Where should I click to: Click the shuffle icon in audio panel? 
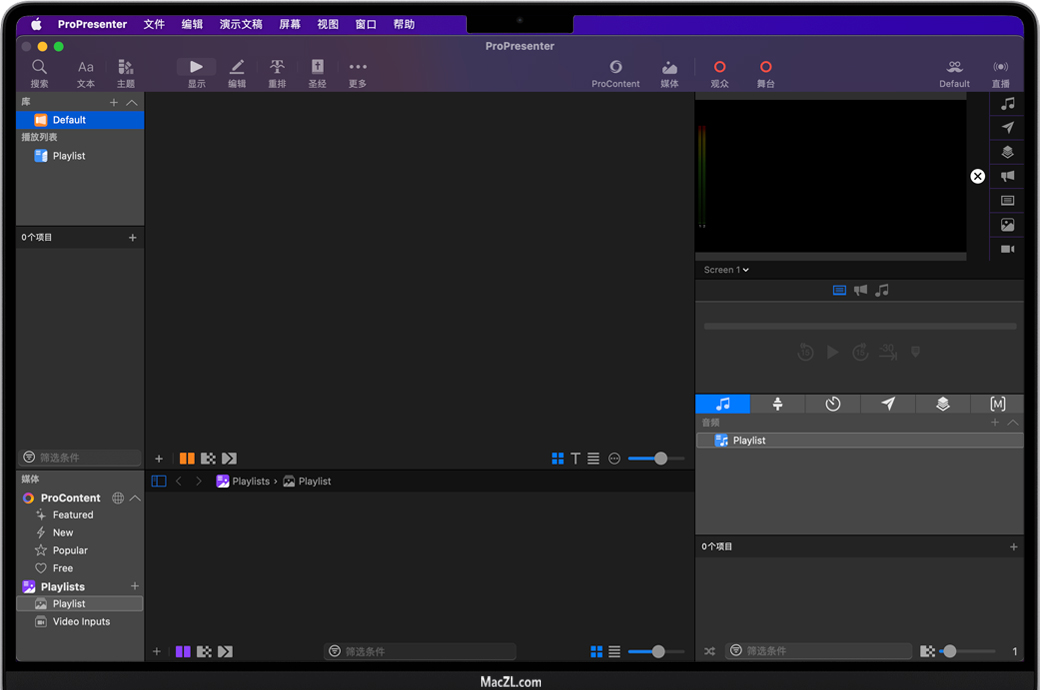coord(709,651)
